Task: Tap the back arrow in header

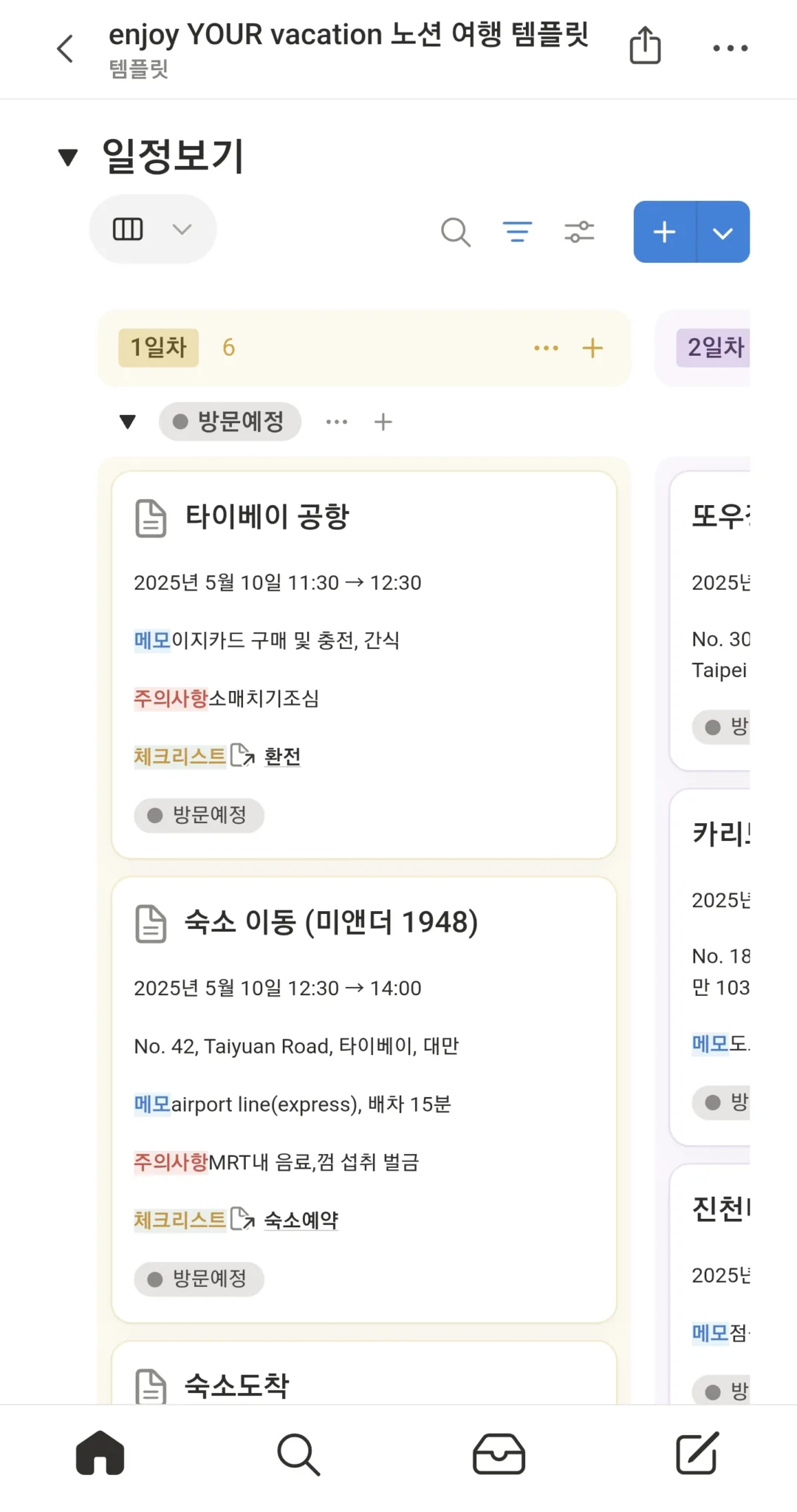Action: (x=66, y=49)
